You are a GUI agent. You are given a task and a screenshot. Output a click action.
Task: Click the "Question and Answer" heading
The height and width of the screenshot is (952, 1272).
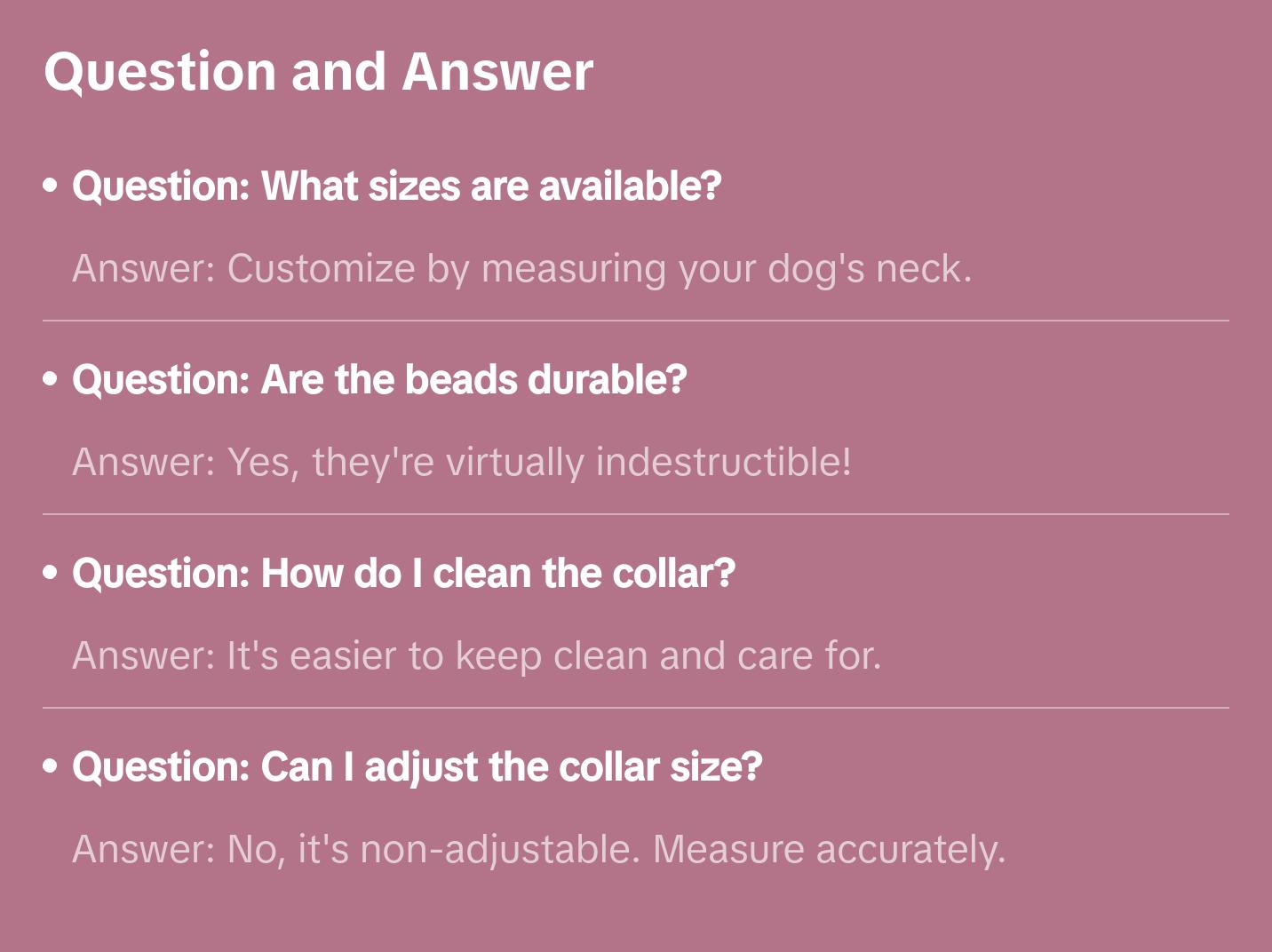(318, 72)
